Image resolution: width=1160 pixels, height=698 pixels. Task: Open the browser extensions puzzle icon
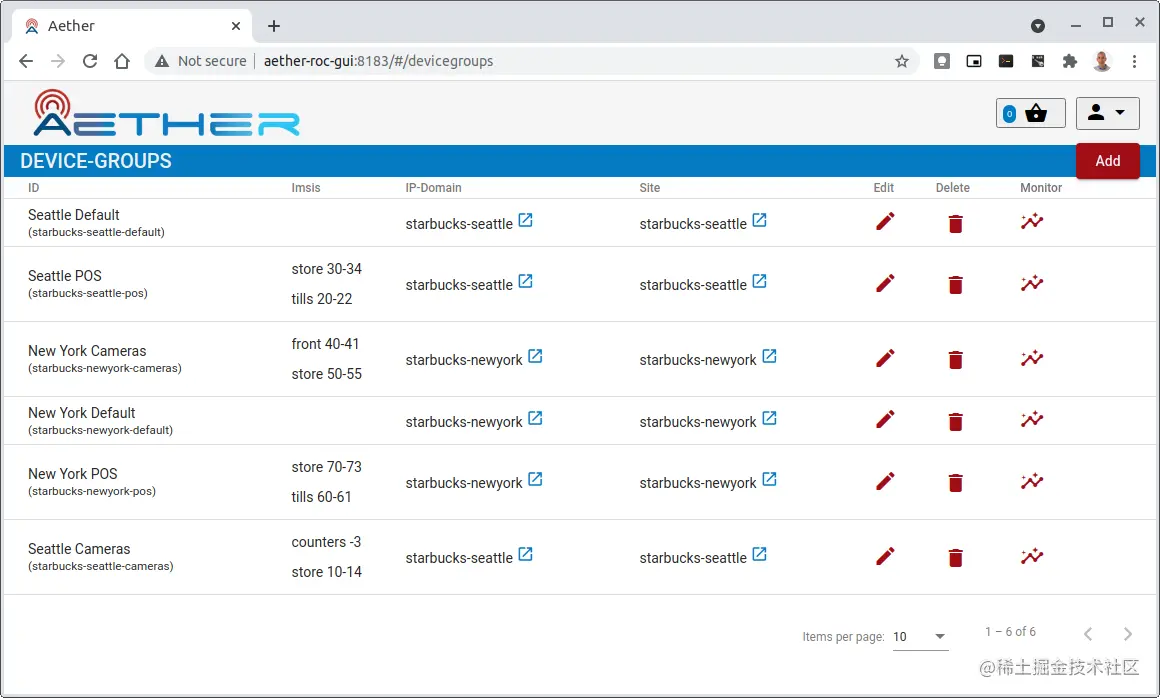pyautogui.click(x=1070, y=61)
